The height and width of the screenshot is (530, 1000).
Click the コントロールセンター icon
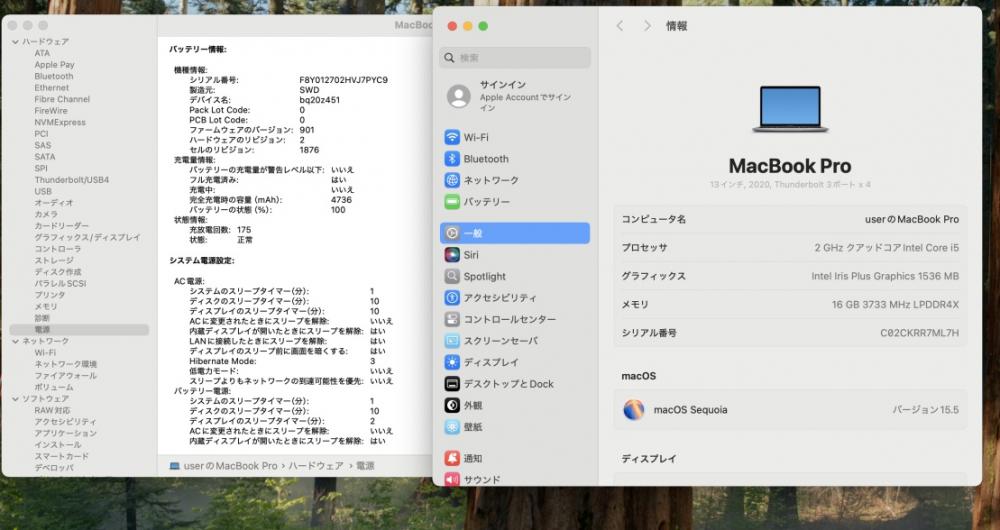(452, 320)
